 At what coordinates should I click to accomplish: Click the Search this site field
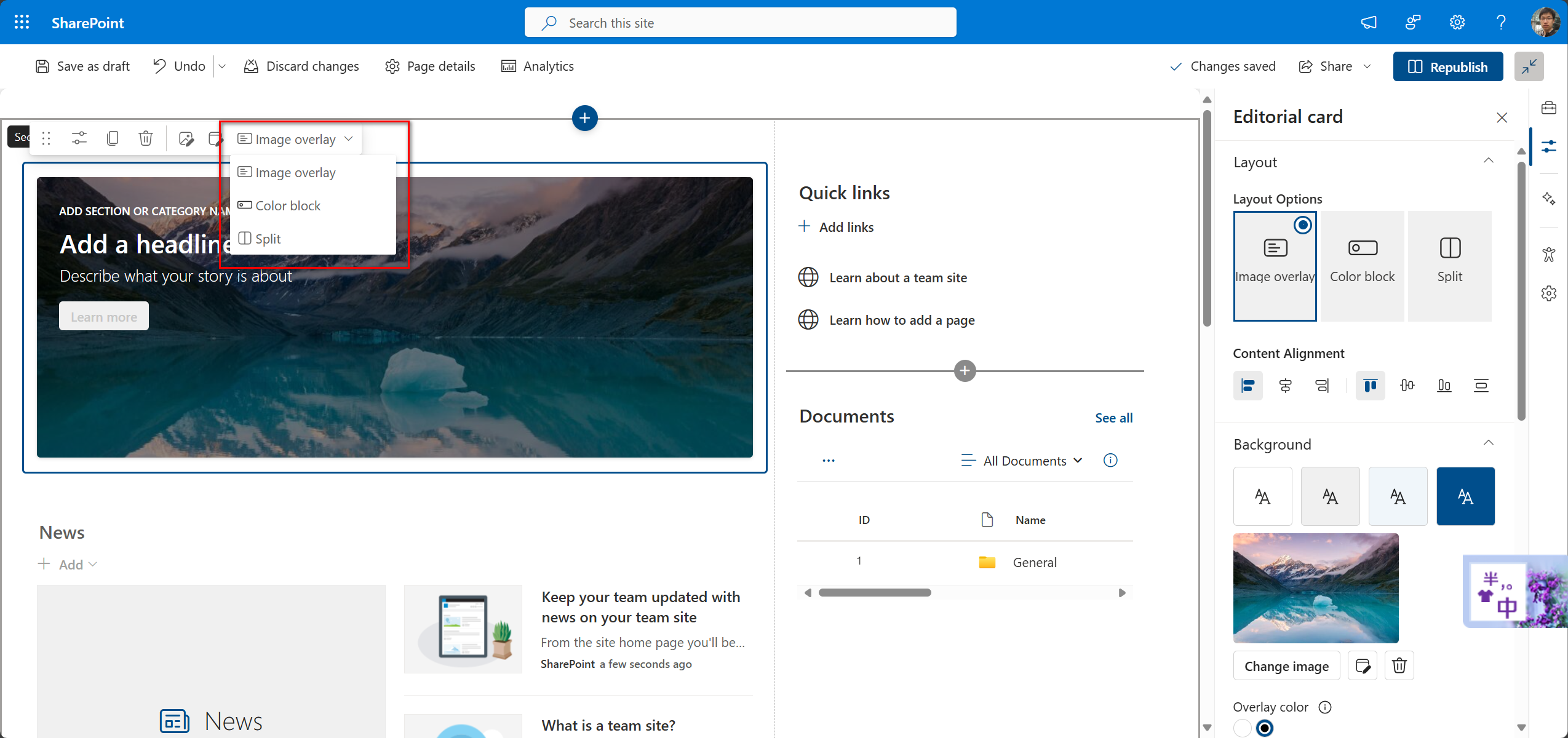(740, 23)
